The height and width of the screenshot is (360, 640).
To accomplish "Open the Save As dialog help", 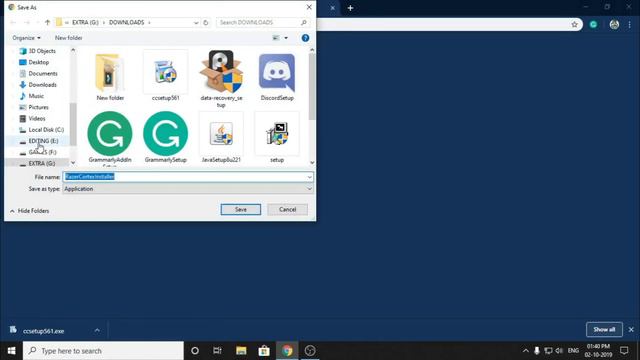I will click(305, 38).
